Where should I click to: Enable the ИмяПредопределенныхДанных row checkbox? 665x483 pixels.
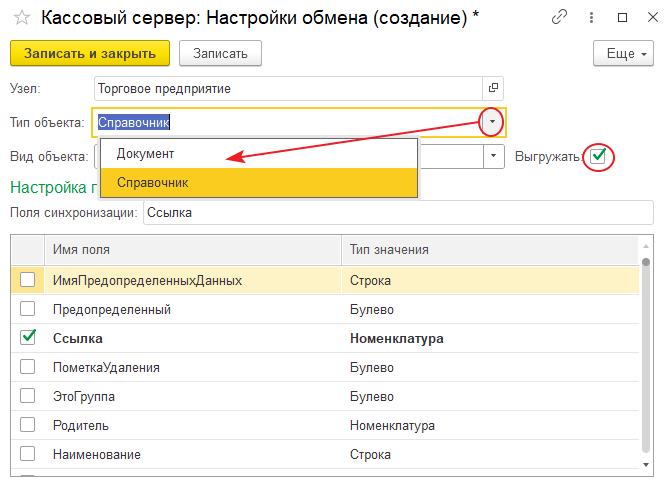click(28, 281)
